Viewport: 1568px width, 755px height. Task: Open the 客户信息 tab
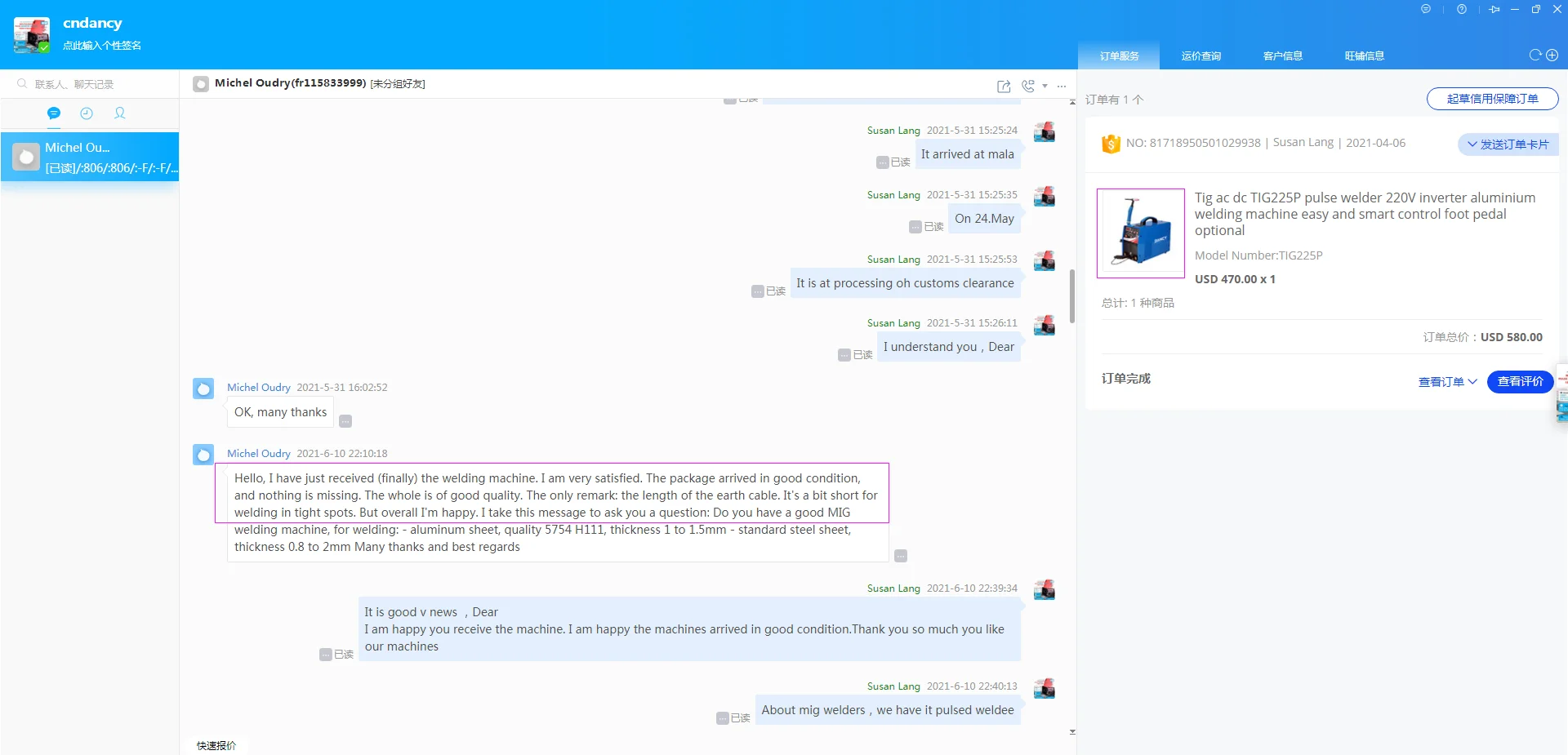(x=1282, y=56)
